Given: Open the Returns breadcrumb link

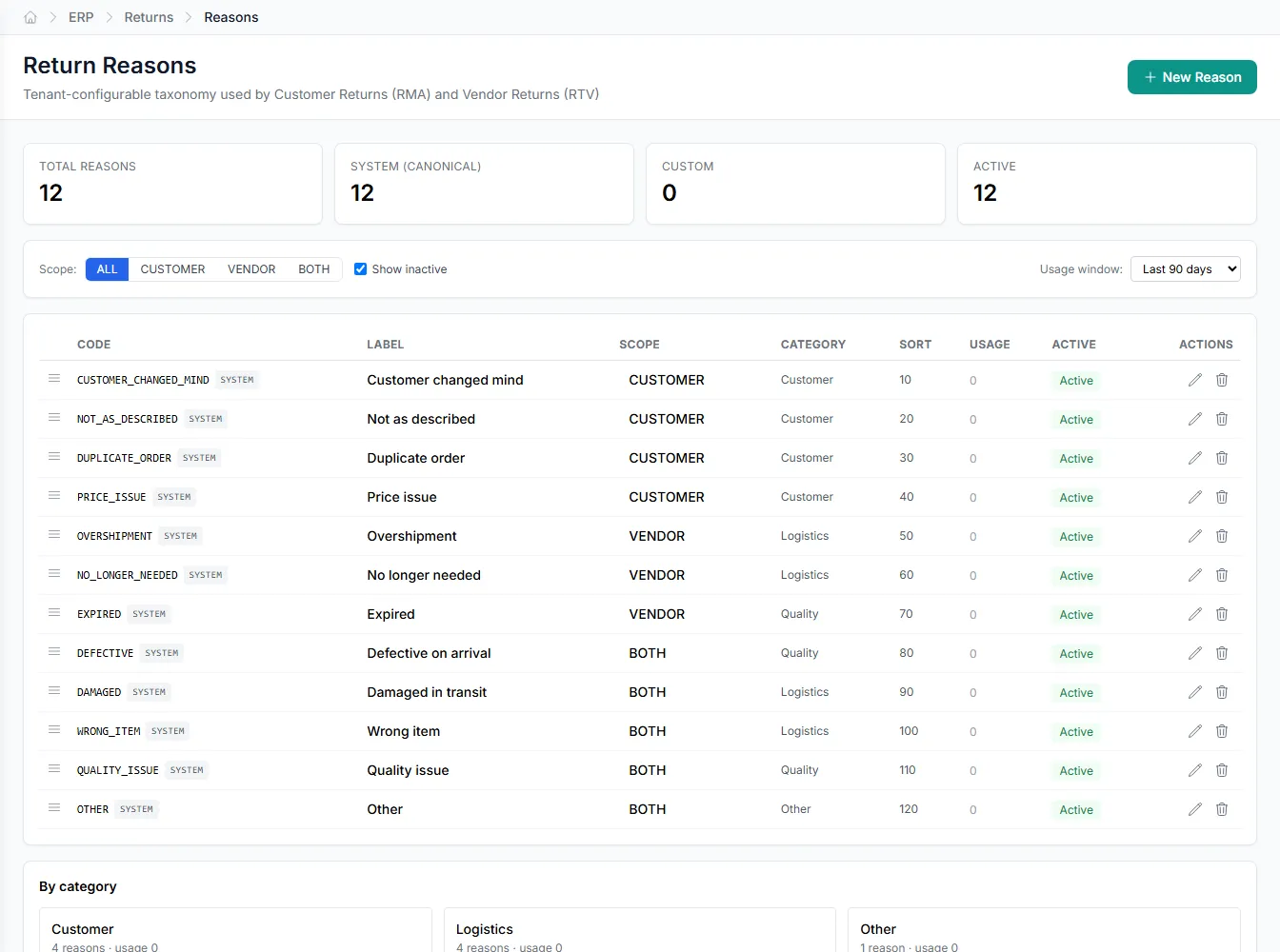Looking at the screenshot, I should pyautogui.click(x=149, y=17).
